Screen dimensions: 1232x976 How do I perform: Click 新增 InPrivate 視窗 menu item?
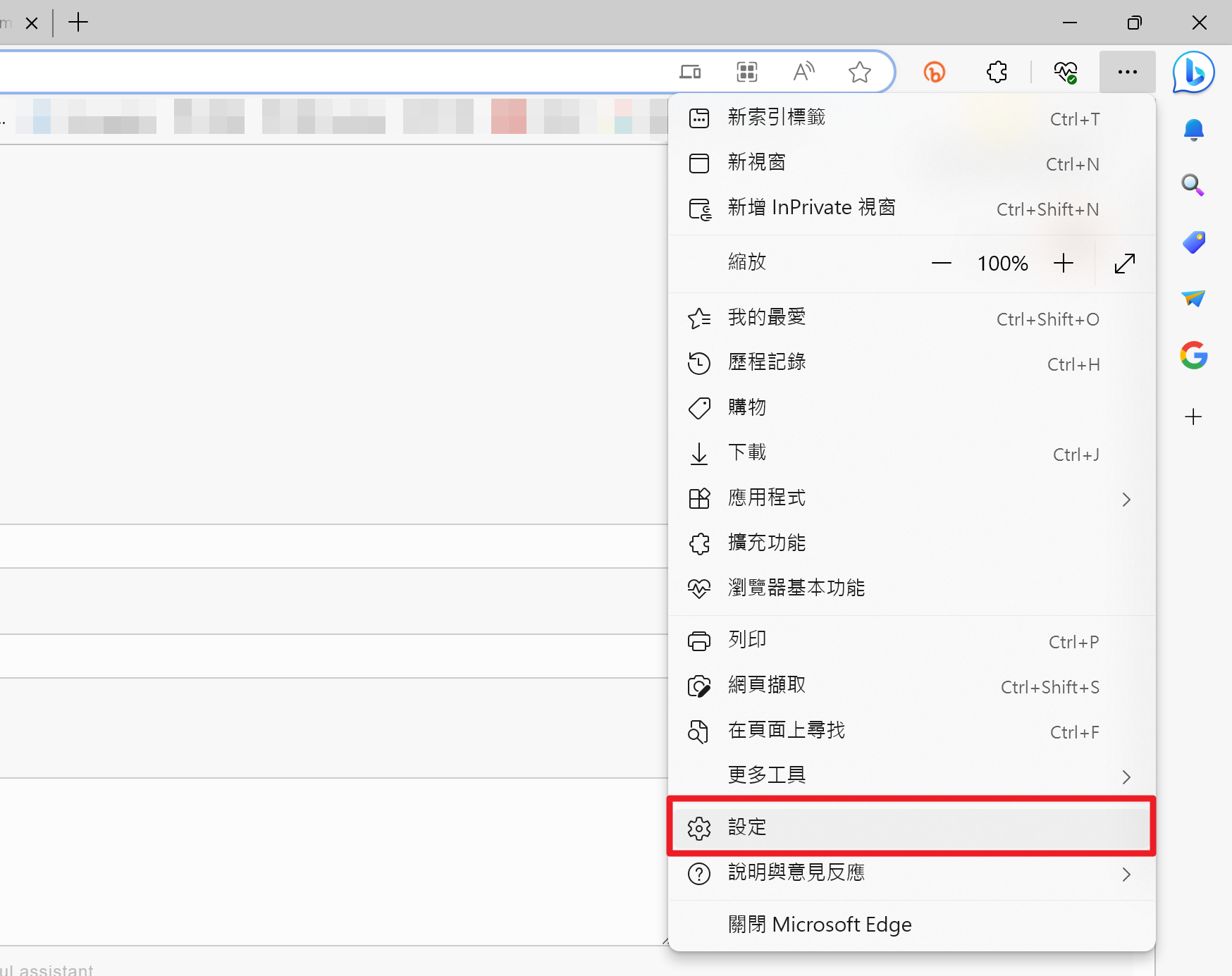[x=811, y=209]
